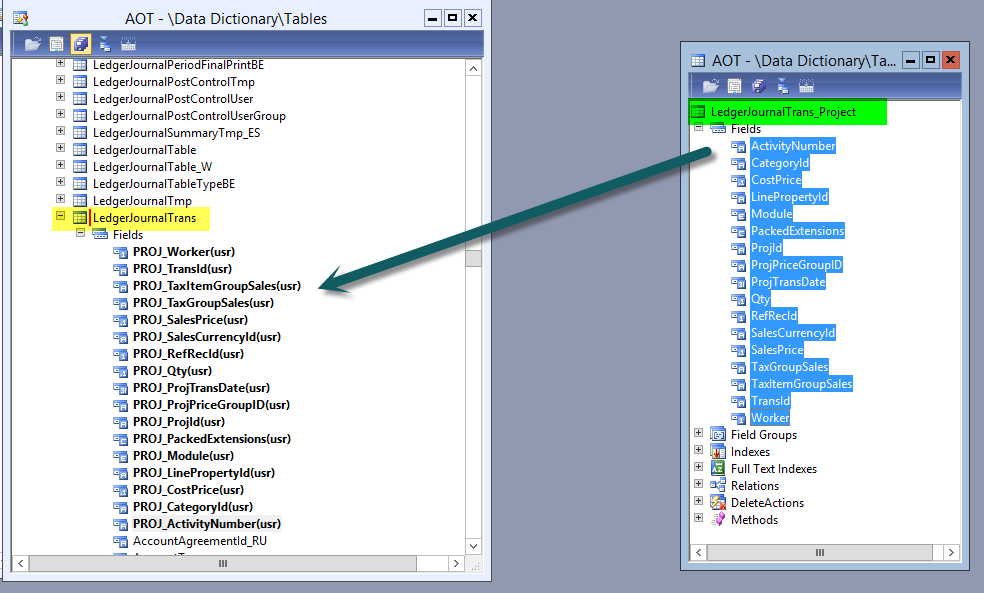This screenshot has height=593, width=984.
Task: Expand the Field Groups node
Action: 698,435
